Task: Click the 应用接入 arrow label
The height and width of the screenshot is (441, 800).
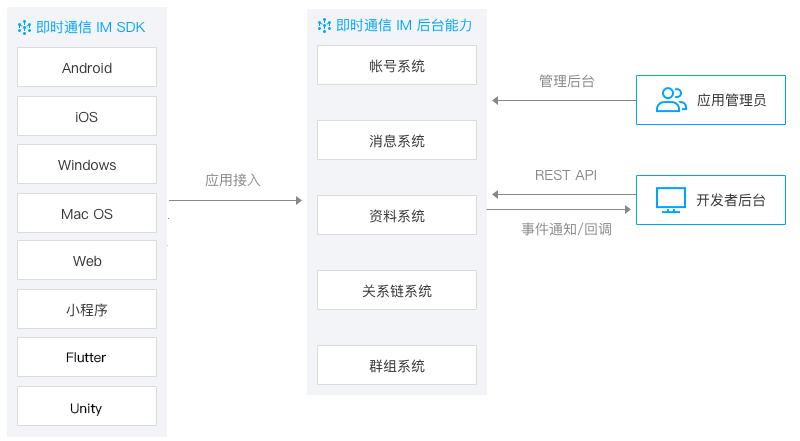Action: 233,180
